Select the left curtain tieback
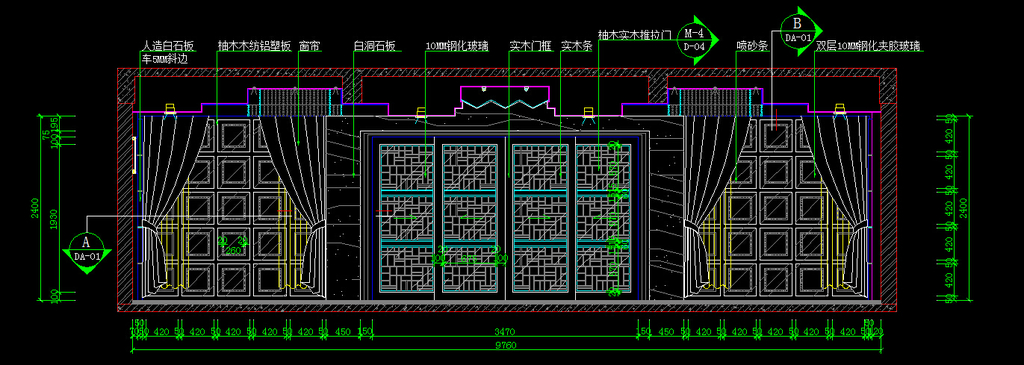Image resolution: width=1024 pixels, height=365 pixels. (152, 230)
